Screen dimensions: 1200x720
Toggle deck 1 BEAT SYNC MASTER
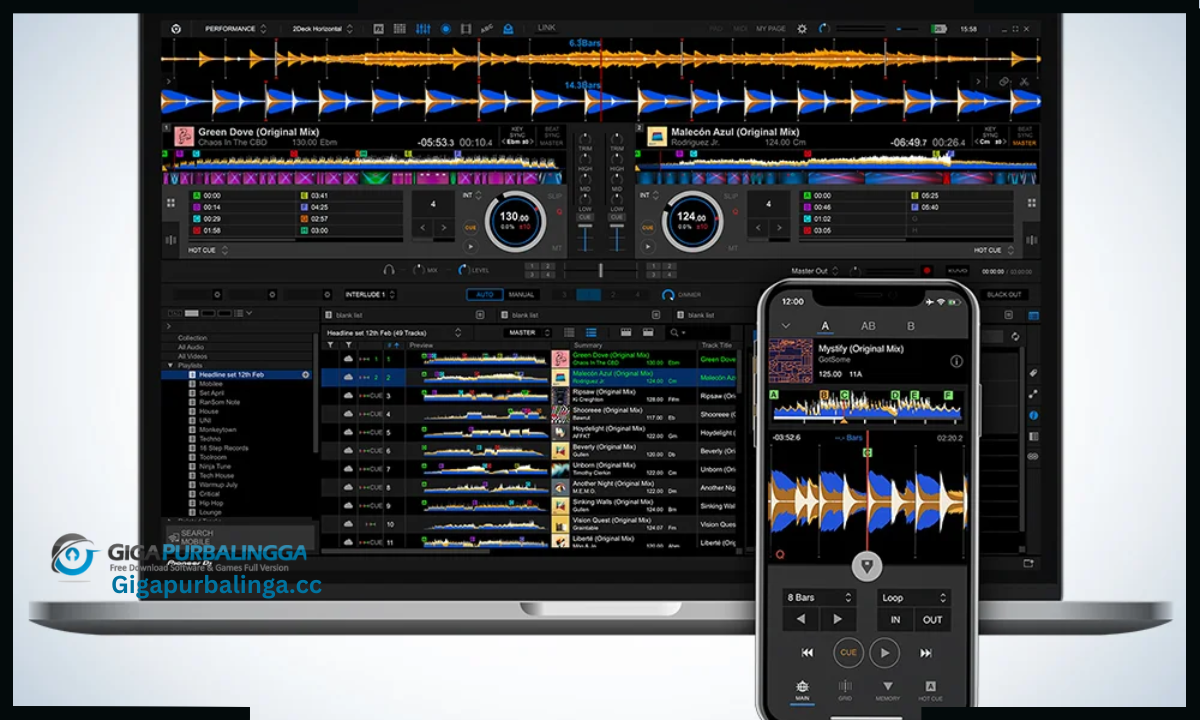[x=550, y=136]
